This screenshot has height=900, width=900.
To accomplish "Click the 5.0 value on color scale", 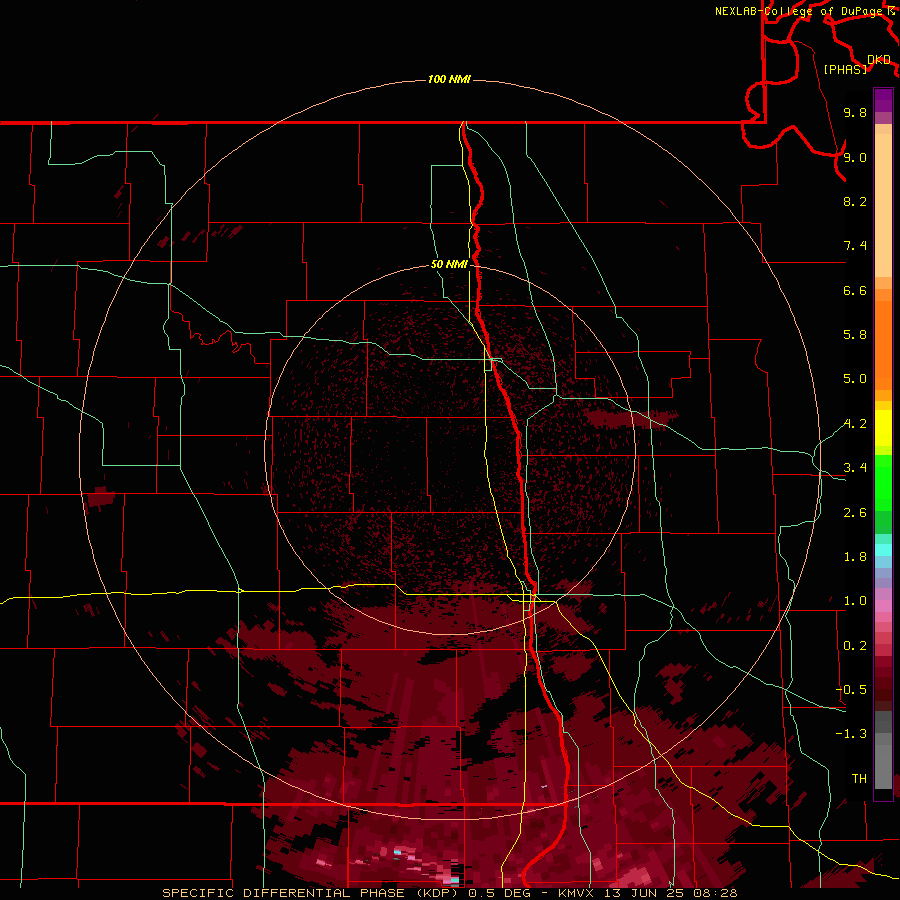I will click(855, 379).
